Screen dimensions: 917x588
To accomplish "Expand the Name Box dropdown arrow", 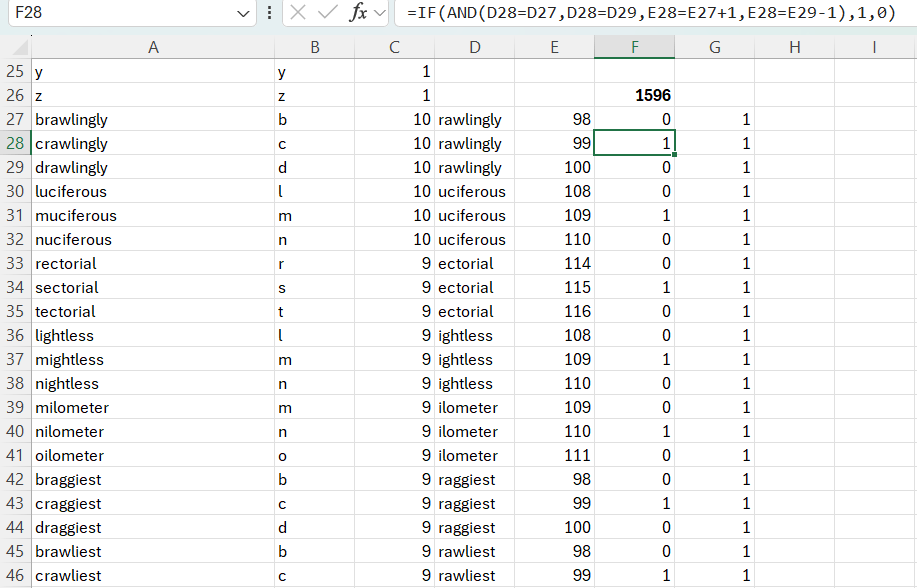I will (x=243, y=13).
